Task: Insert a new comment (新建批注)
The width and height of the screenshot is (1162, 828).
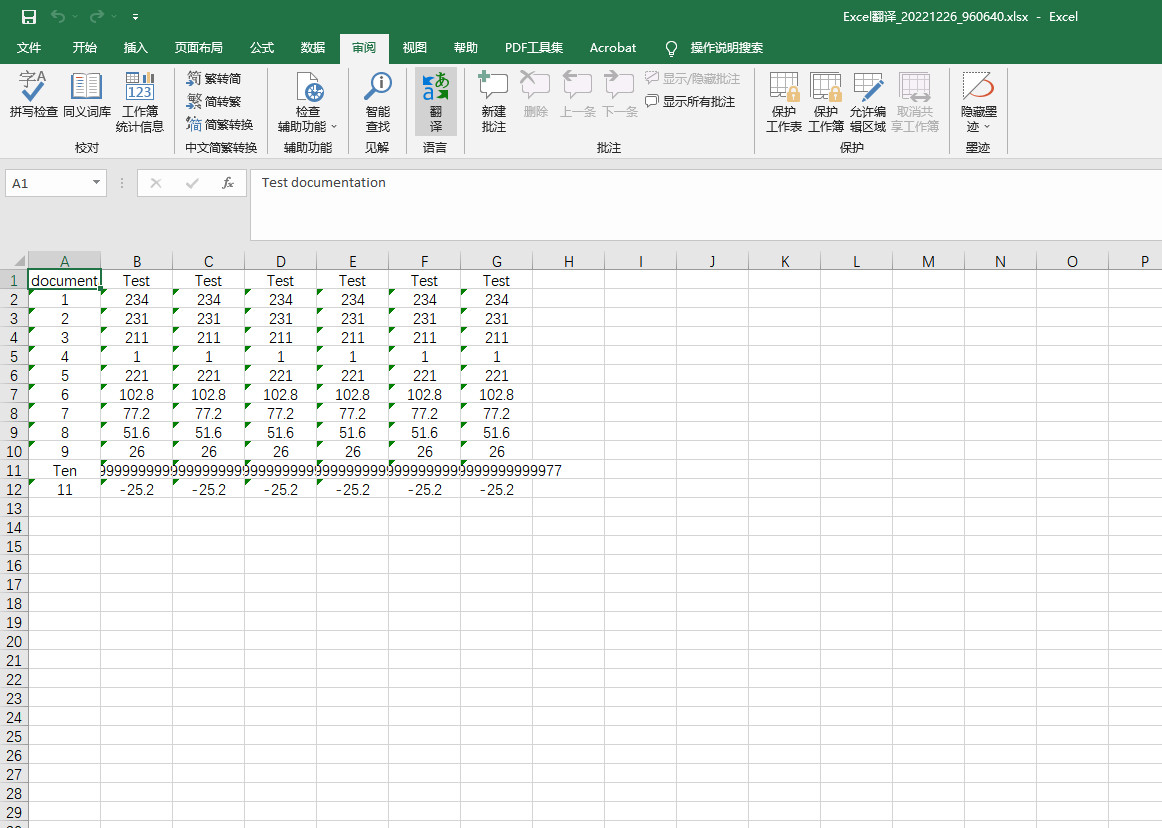Action: (x=494, y=102)
